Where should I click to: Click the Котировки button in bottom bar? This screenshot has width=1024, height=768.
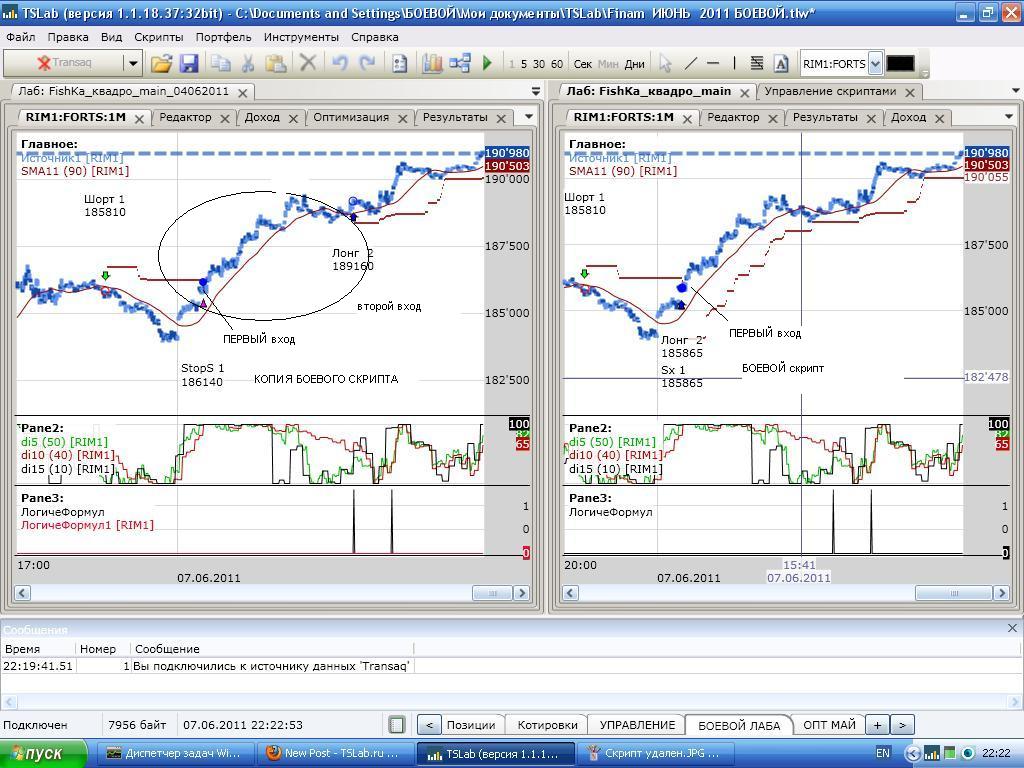[547, 725]
